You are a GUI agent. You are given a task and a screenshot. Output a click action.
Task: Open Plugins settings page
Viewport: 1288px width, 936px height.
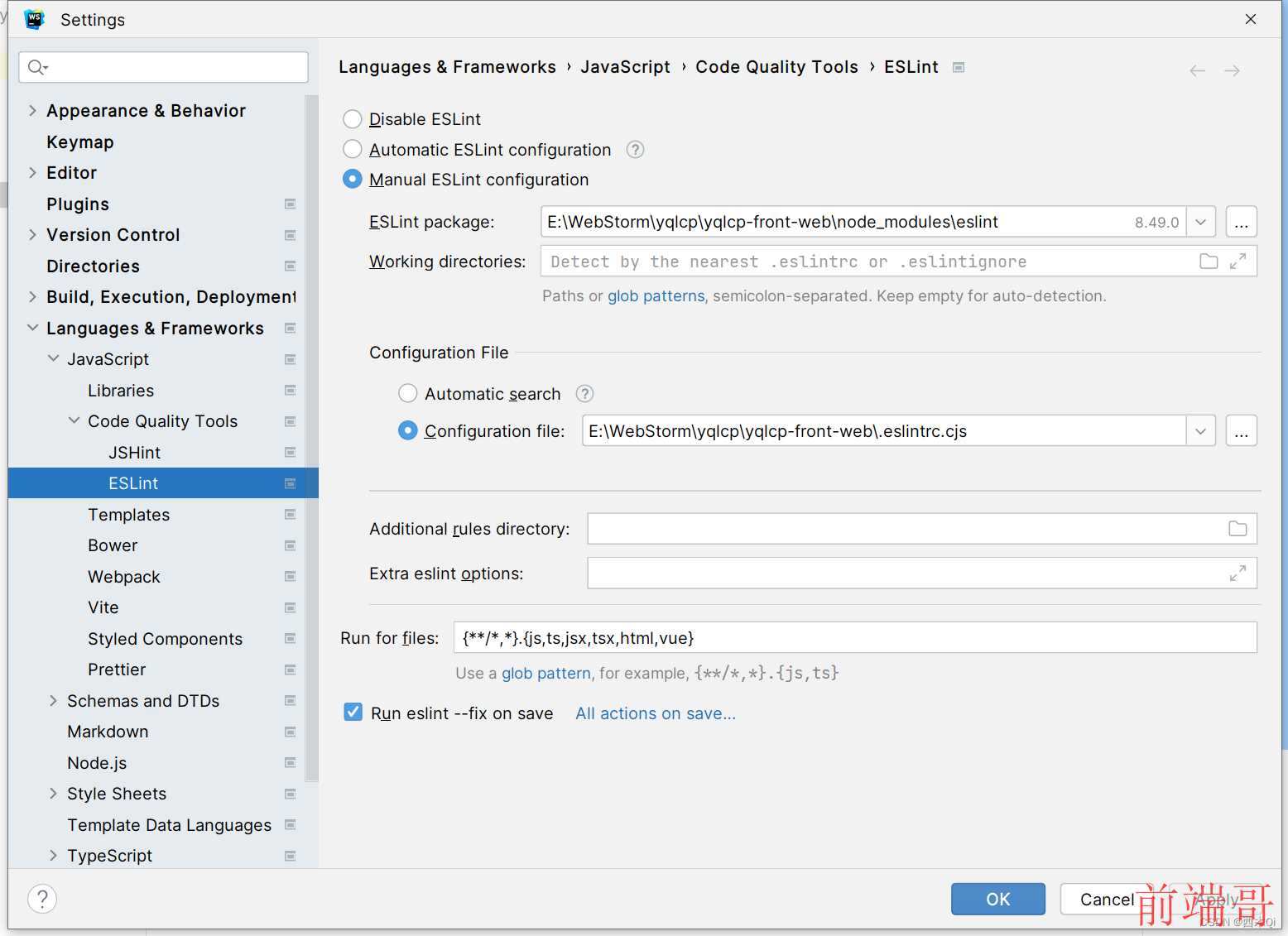78,204
